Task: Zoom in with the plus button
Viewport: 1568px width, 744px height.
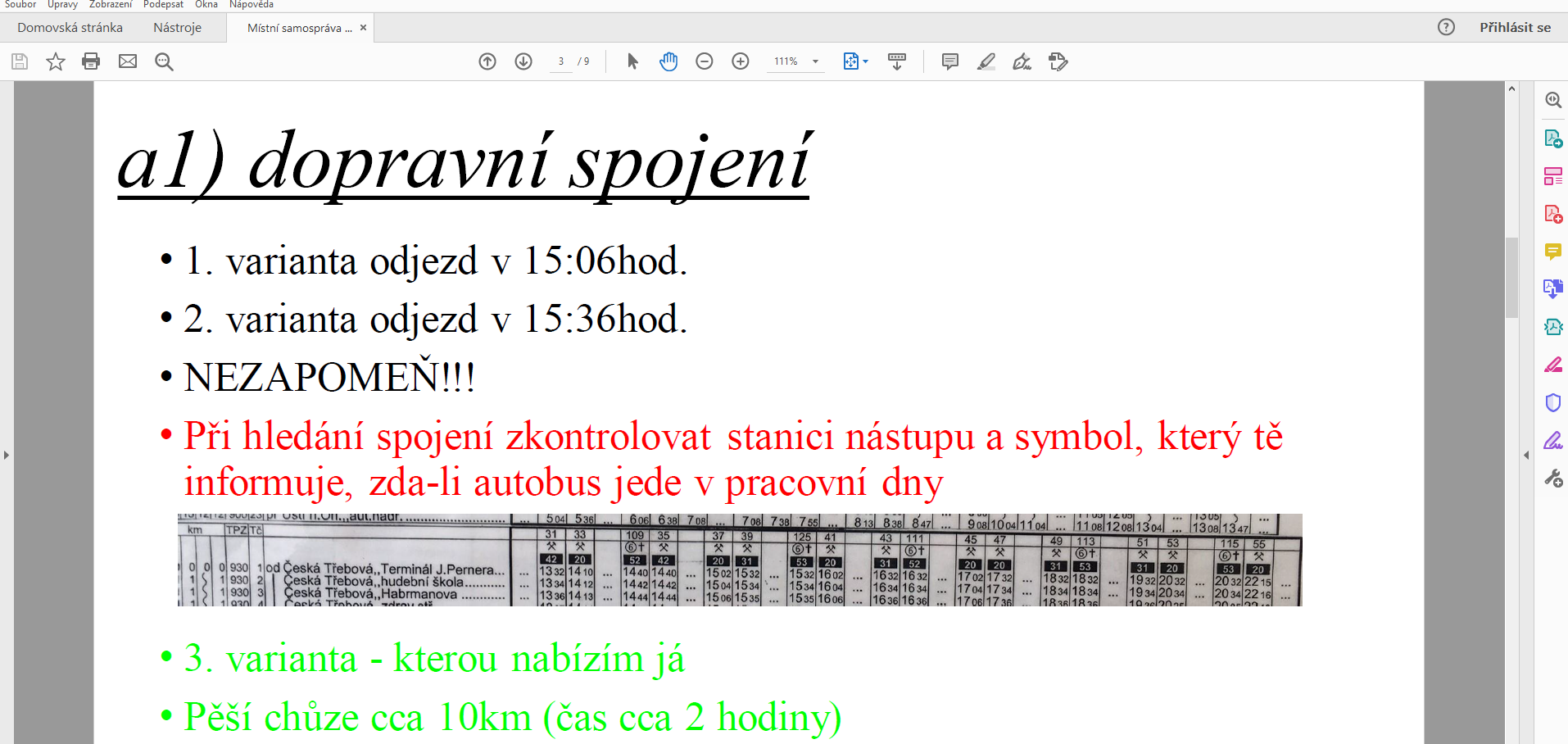Action: pyautogui.click(x=741, y=61)
